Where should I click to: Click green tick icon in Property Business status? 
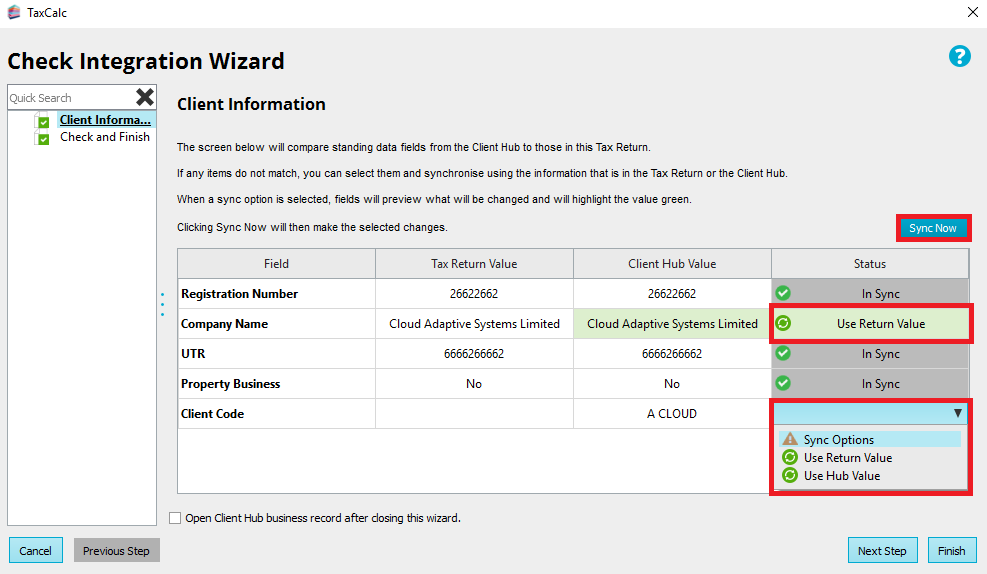click(784, 383)
